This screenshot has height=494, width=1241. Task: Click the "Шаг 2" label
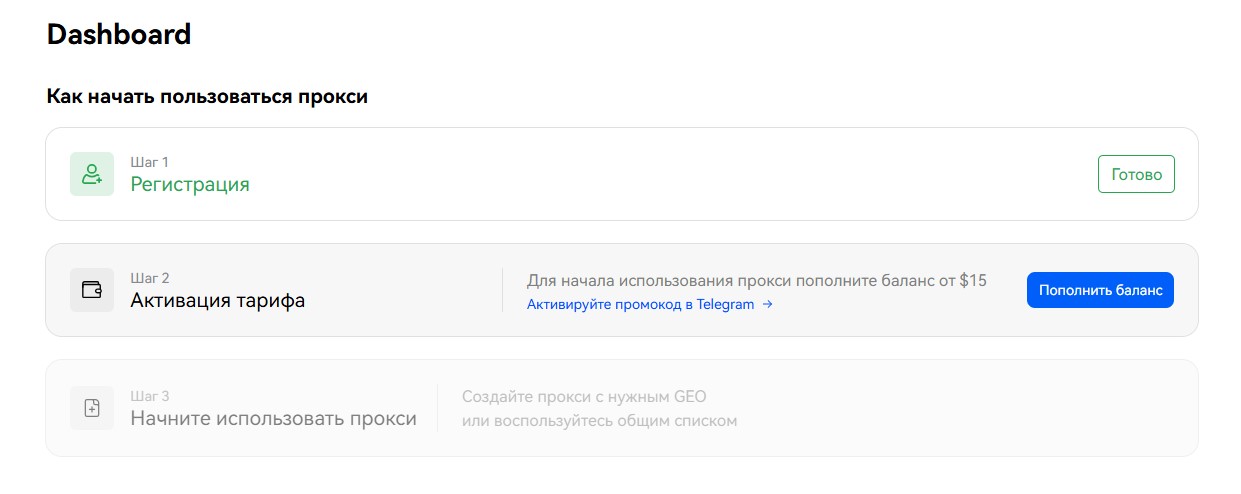point(150,278)
